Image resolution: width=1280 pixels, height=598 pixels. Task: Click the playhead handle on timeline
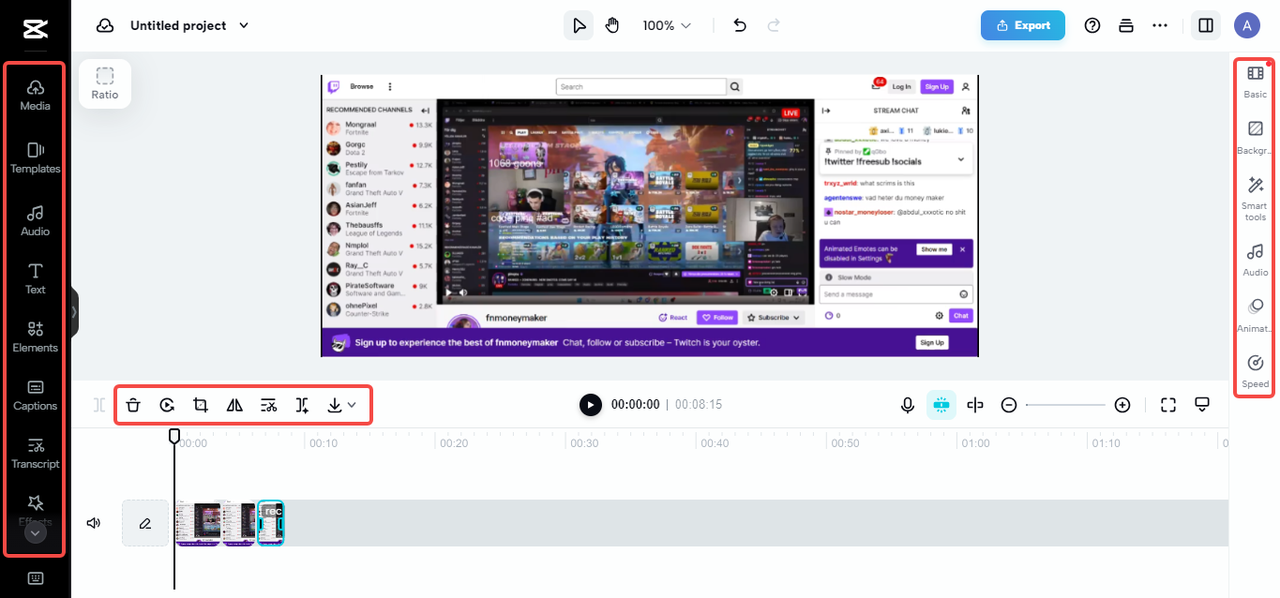coord(174,436)
